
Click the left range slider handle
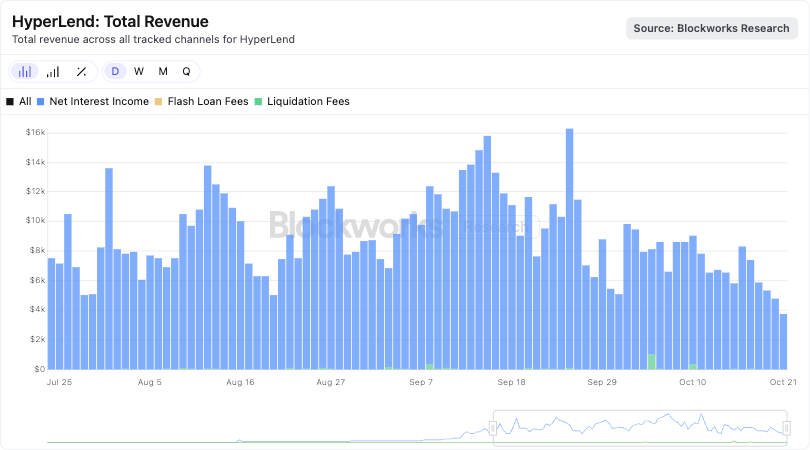[x=493, y=428]
